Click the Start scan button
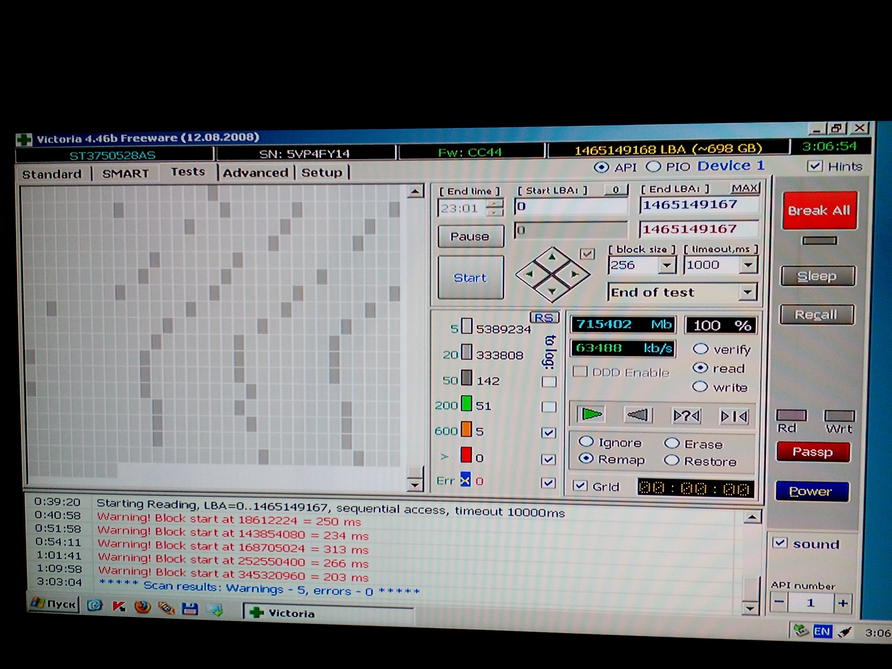The image size is (892, 669). pos(470,278)
